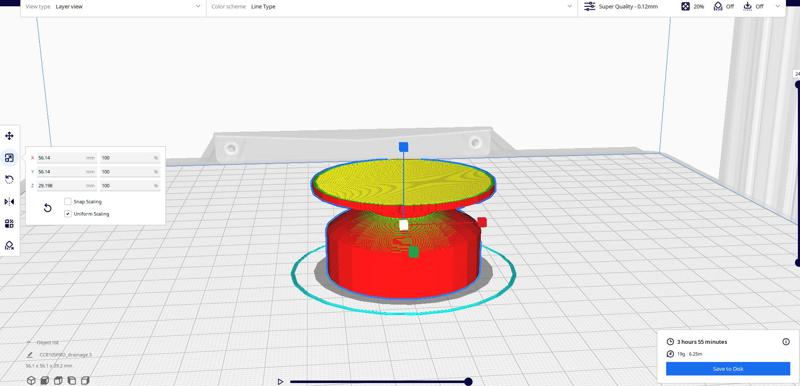Click the print settings sliders icon
The width and height of the screenshot is (800, 386).
point(590,7)
